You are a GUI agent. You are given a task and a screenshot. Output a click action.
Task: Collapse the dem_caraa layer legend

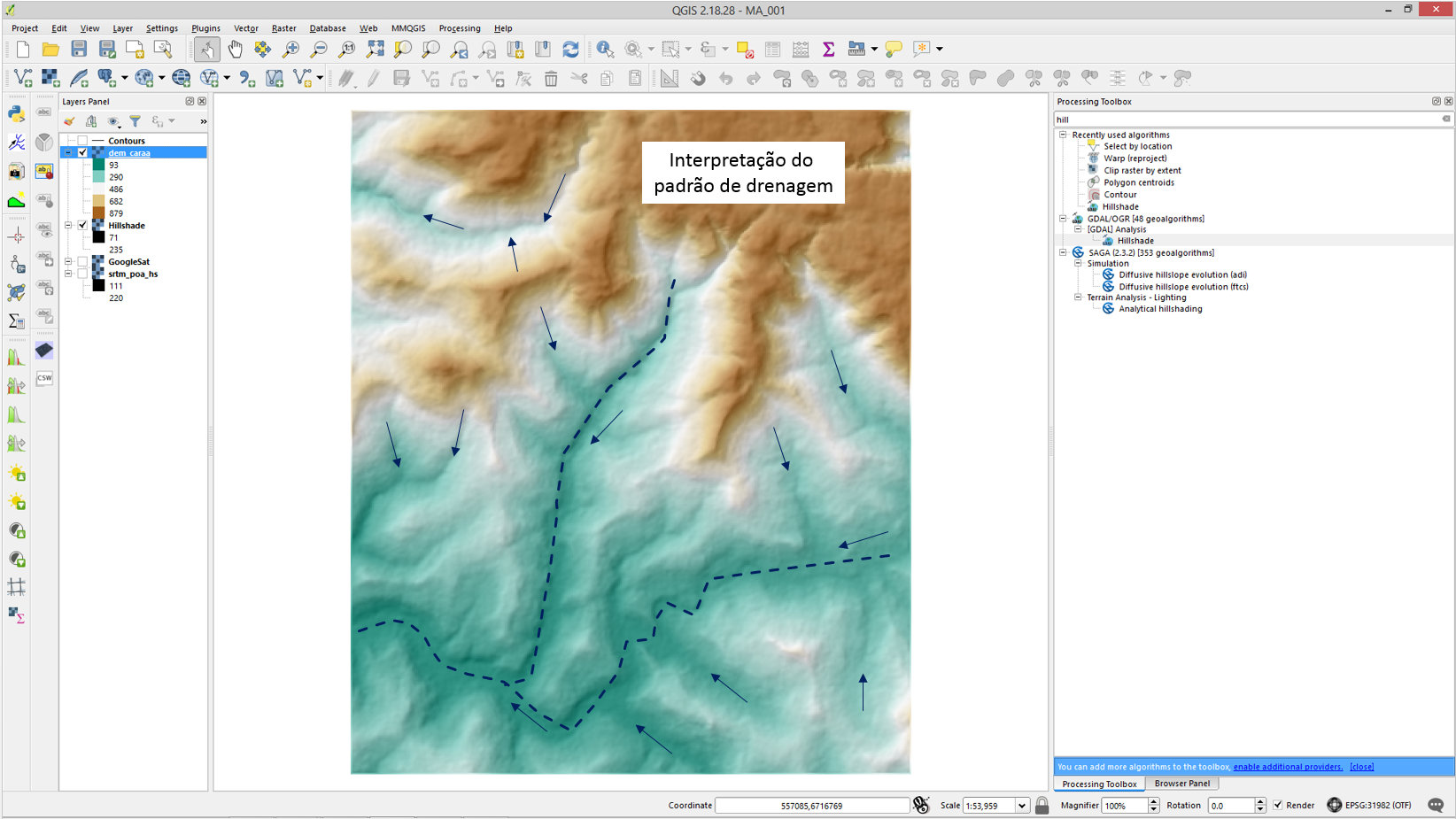tap(68, 153)
